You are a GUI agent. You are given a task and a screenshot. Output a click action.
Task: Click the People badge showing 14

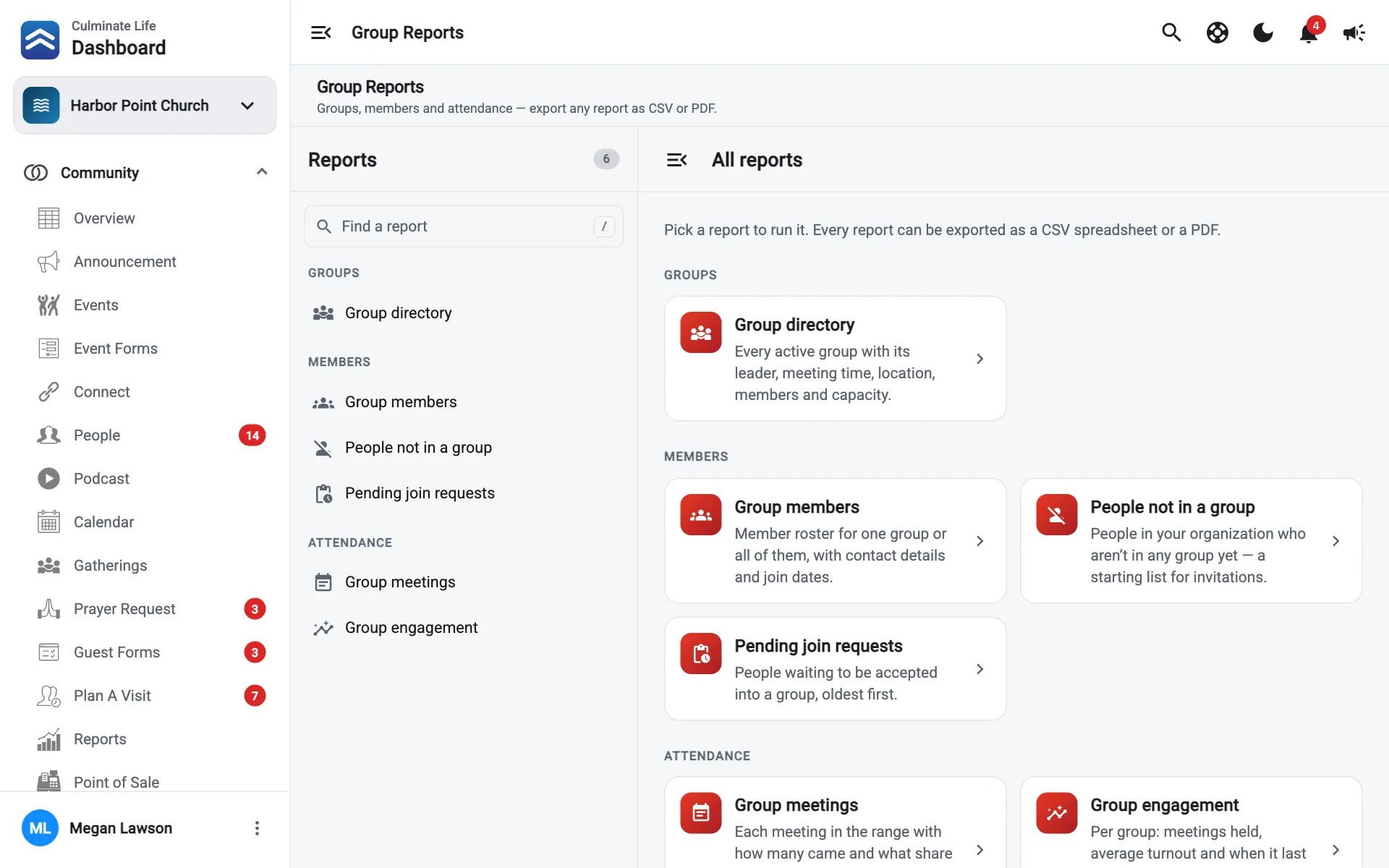coord(252,435)
